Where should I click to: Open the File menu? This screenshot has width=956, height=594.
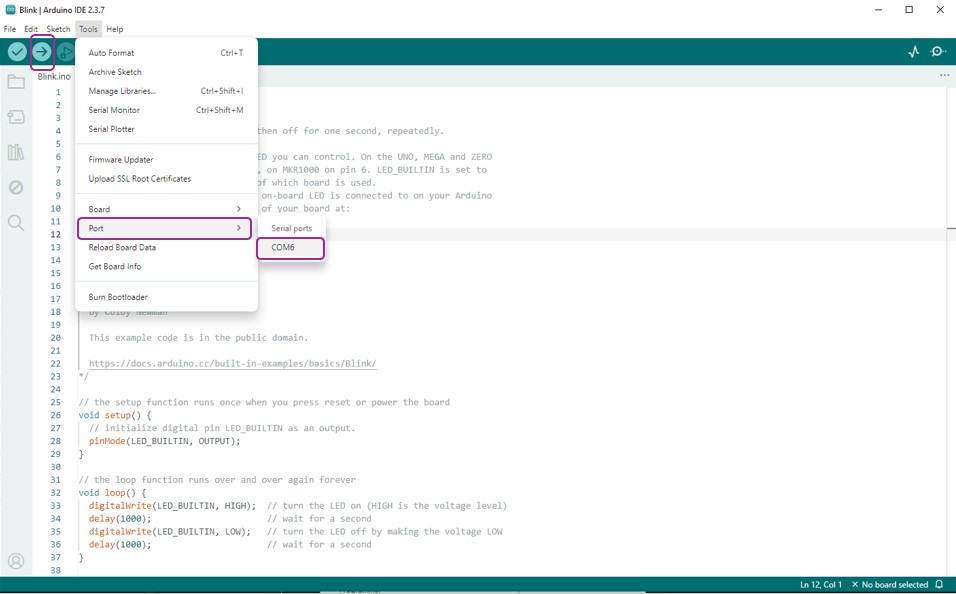[x=10, y=29]
